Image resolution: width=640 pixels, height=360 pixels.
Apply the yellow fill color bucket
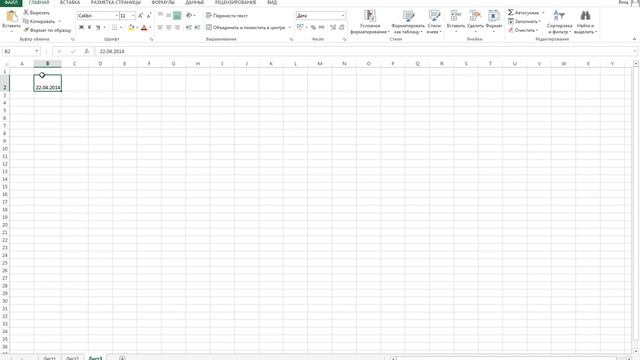(x=131, y=27)
